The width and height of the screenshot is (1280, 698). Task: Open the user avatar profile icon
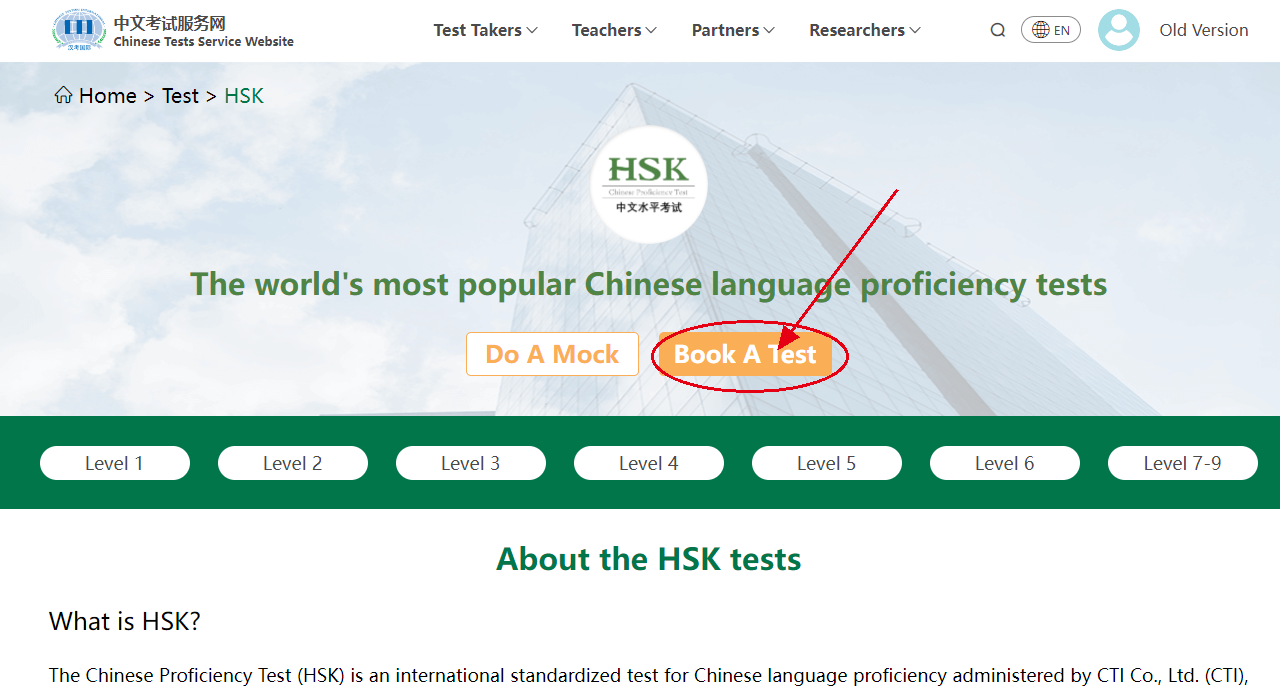[1118, 30]
